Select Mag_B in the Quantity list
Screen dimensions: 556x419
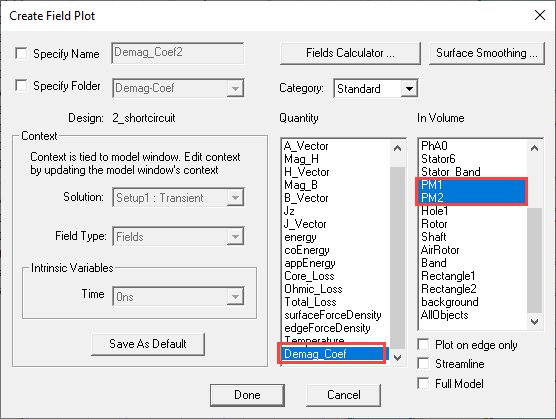click(x=301, y=185)
